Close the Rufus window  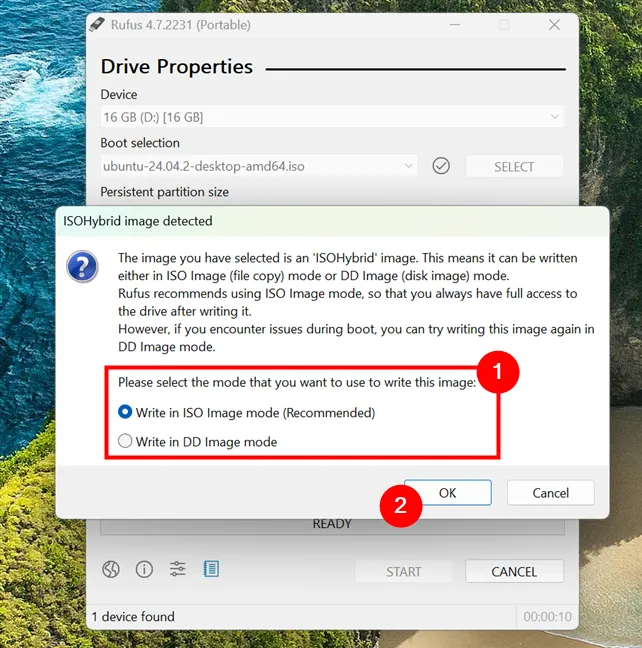pos(554,25)
